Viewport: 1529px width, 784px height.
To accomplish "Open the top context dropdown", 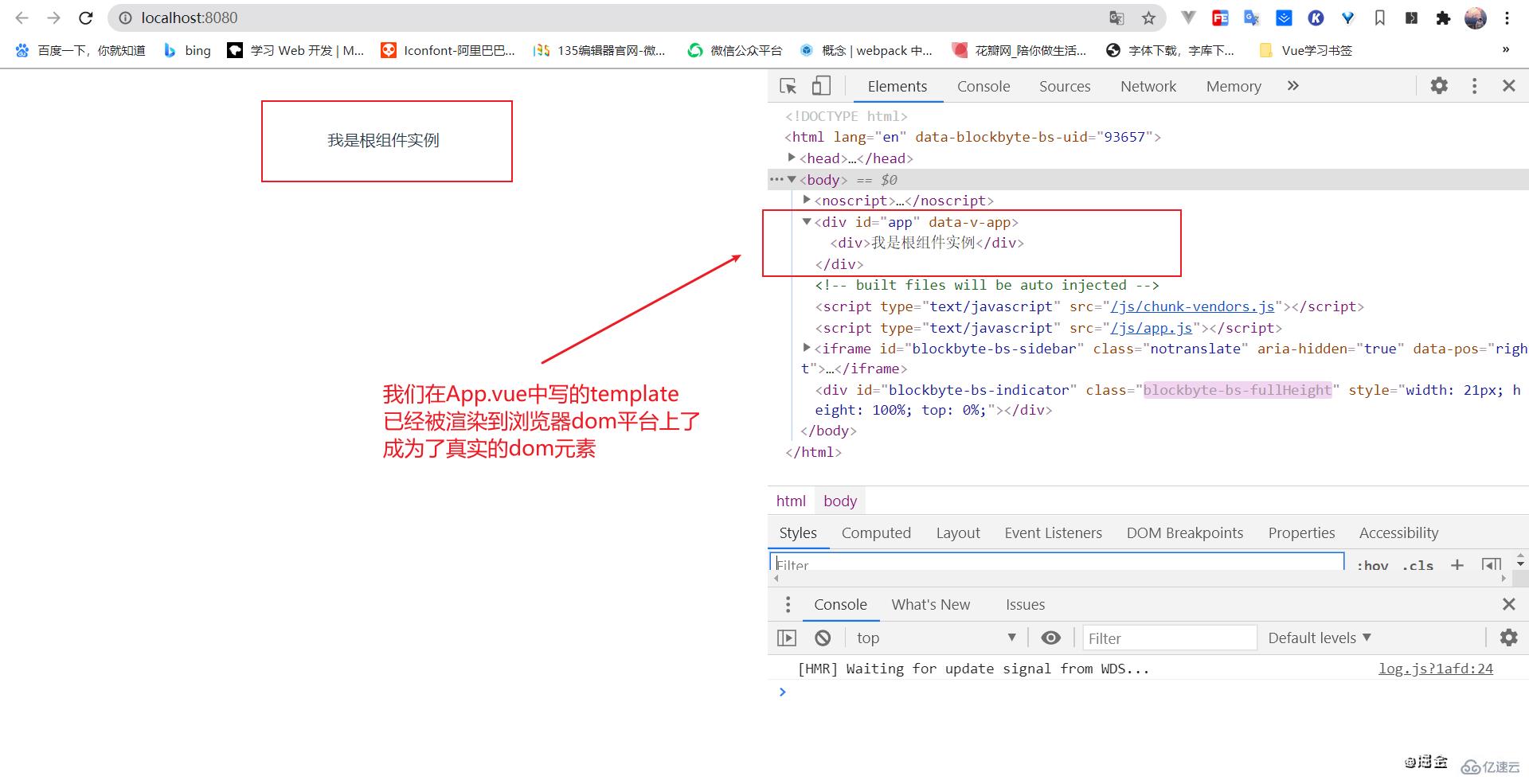I will pos(936,638).
